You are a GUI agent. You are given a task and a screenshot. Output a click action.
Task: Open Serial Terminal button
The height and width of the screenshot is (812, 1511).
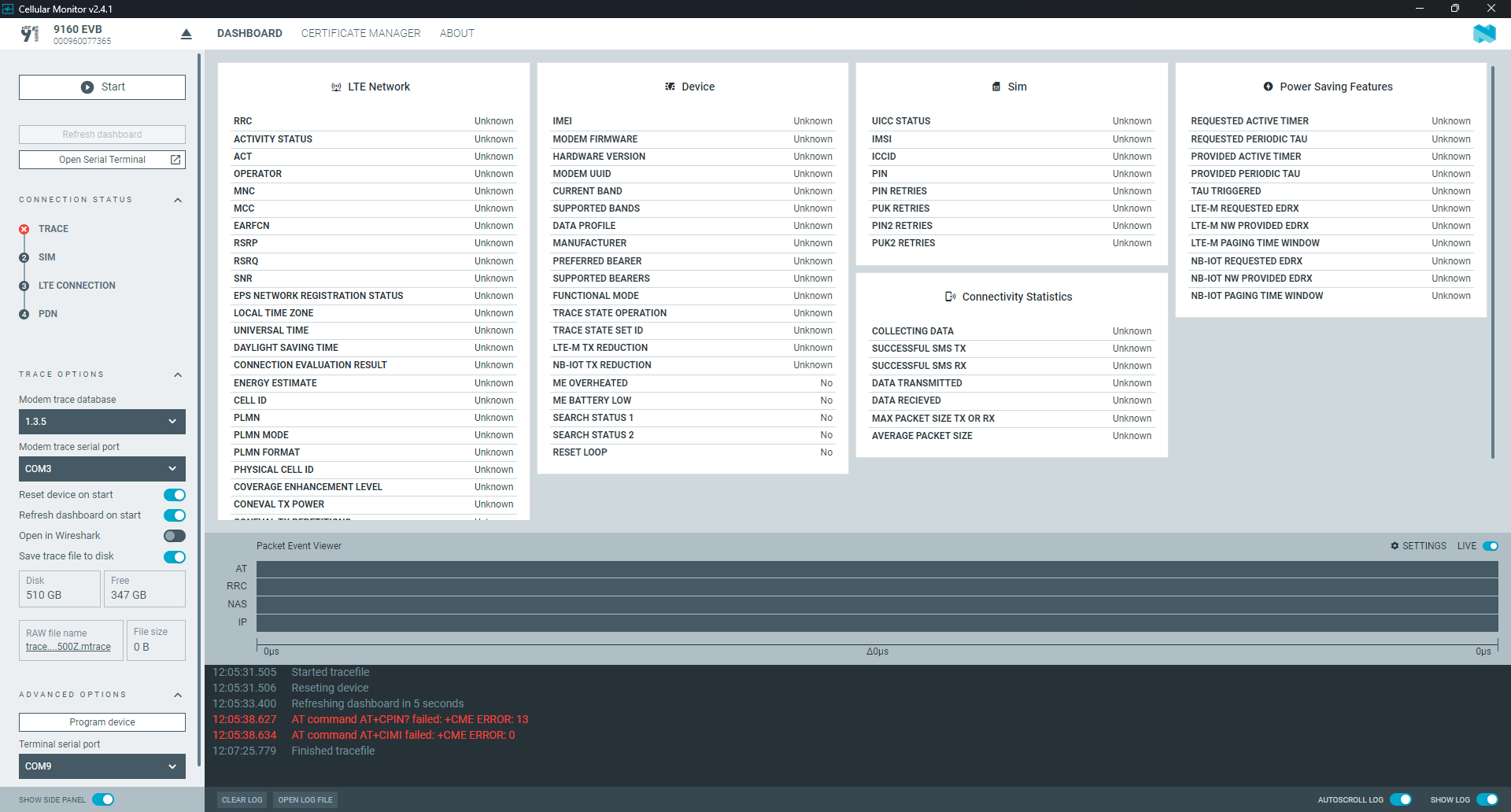tap(102, 160)
